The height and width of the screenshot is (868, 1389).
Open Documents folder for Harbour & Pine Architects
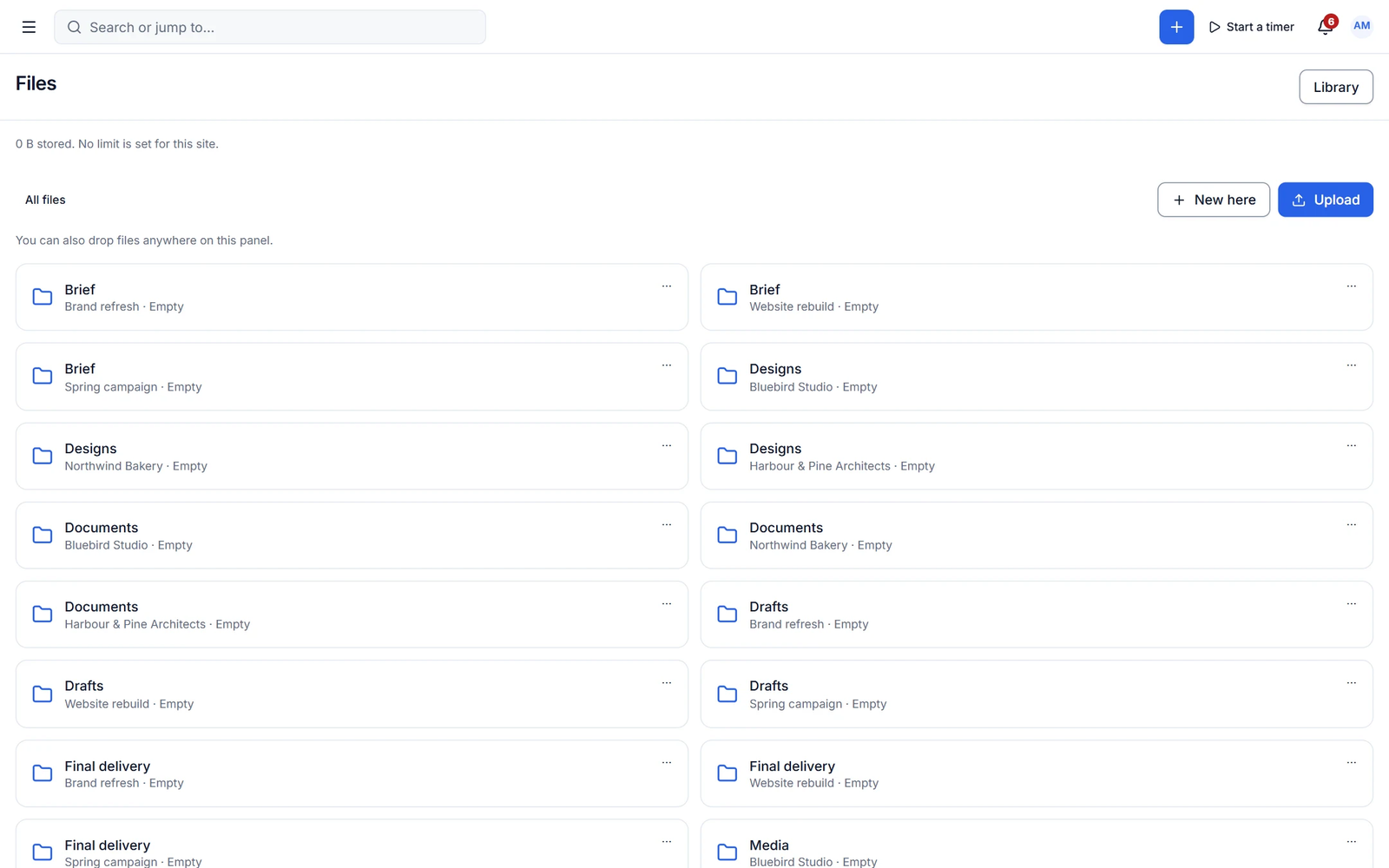352,615
